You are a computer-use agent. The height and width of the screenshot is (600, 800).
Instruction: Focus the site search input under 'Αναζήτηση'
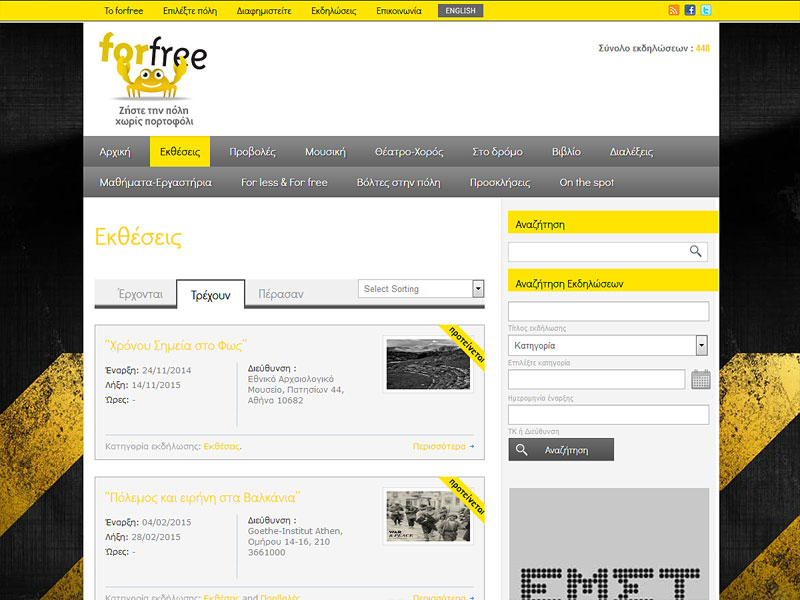coord(608,252)
